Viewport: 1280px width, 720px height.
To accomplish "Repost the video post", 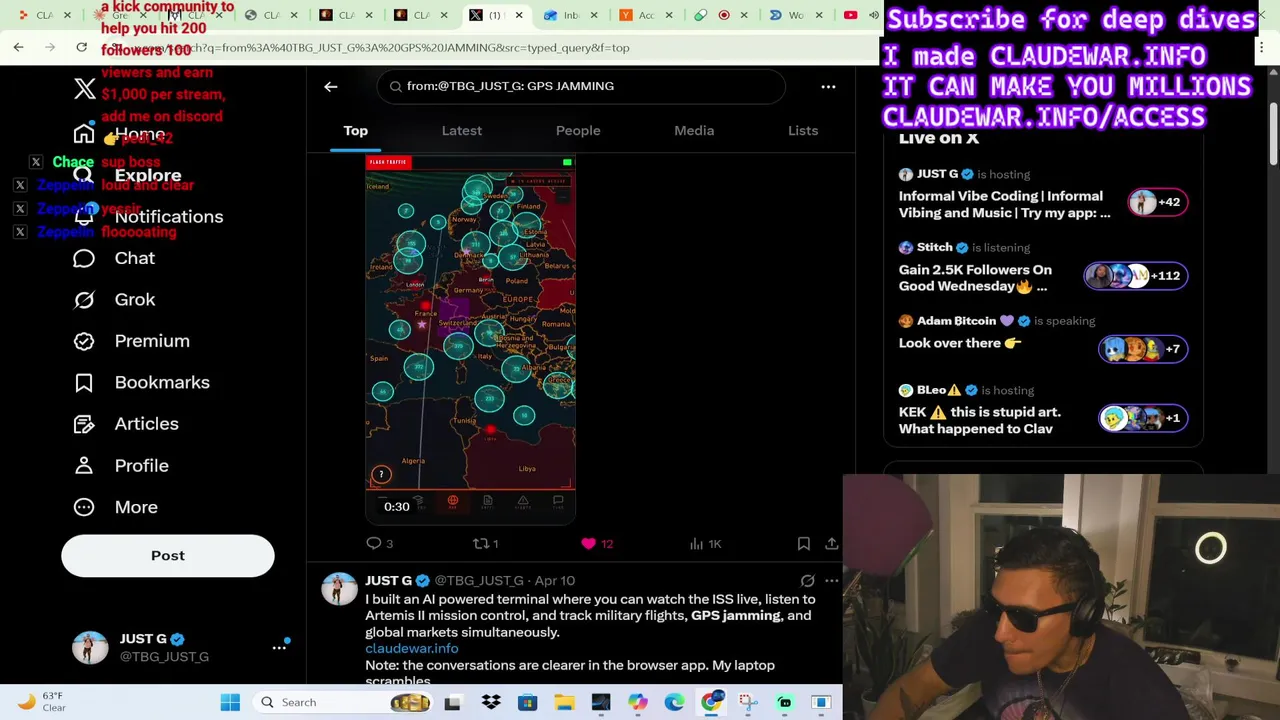I will [486, 544].
